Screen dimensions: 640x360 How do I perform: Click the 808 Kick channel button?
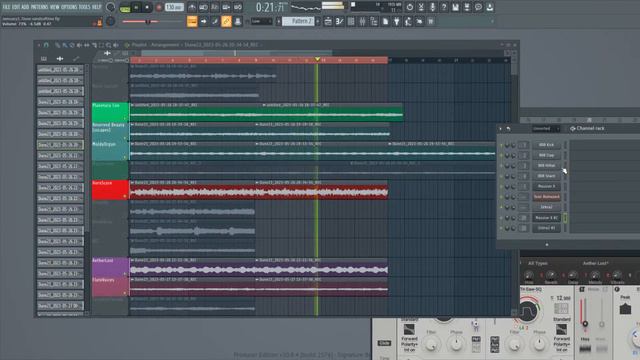tap(546, 145)
